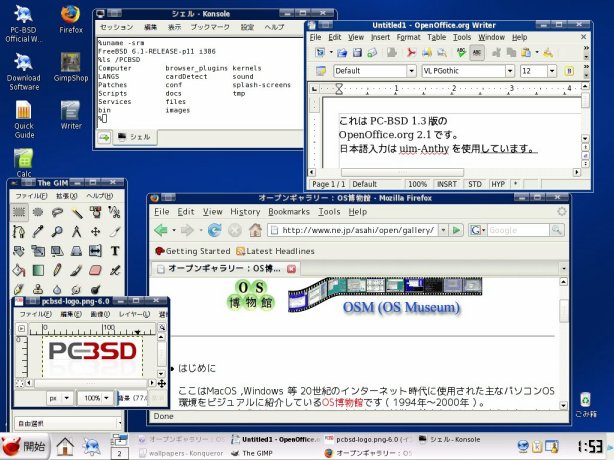Viewport: 614px width, 460px height.
Task: Select the GIMP bucket fill tool
Action: point(19,270)
